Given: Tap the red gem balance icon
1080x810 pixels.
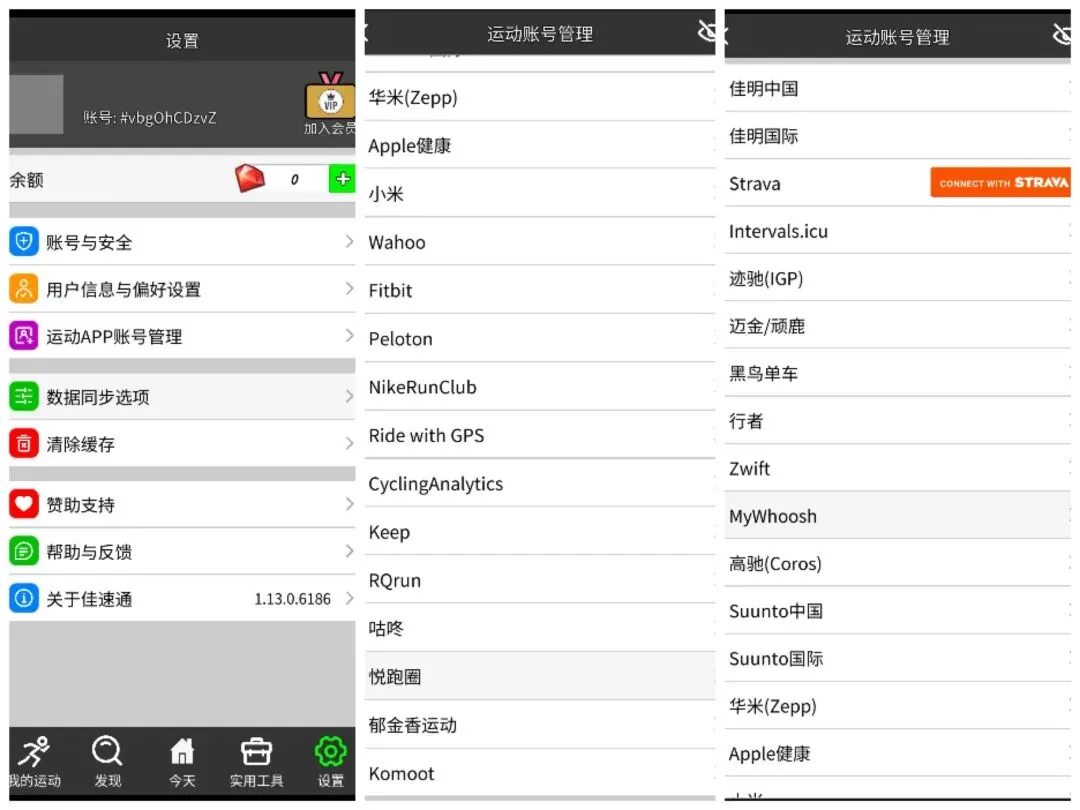Looking at the screenshot, I should click(249, 178).
